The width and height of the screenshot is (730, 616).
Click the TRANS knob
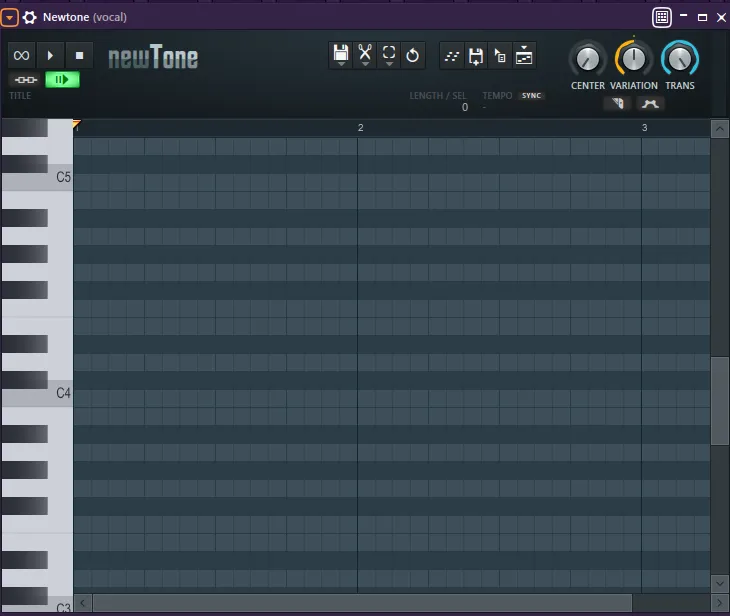pyautogui.click(x=680, y=59)
